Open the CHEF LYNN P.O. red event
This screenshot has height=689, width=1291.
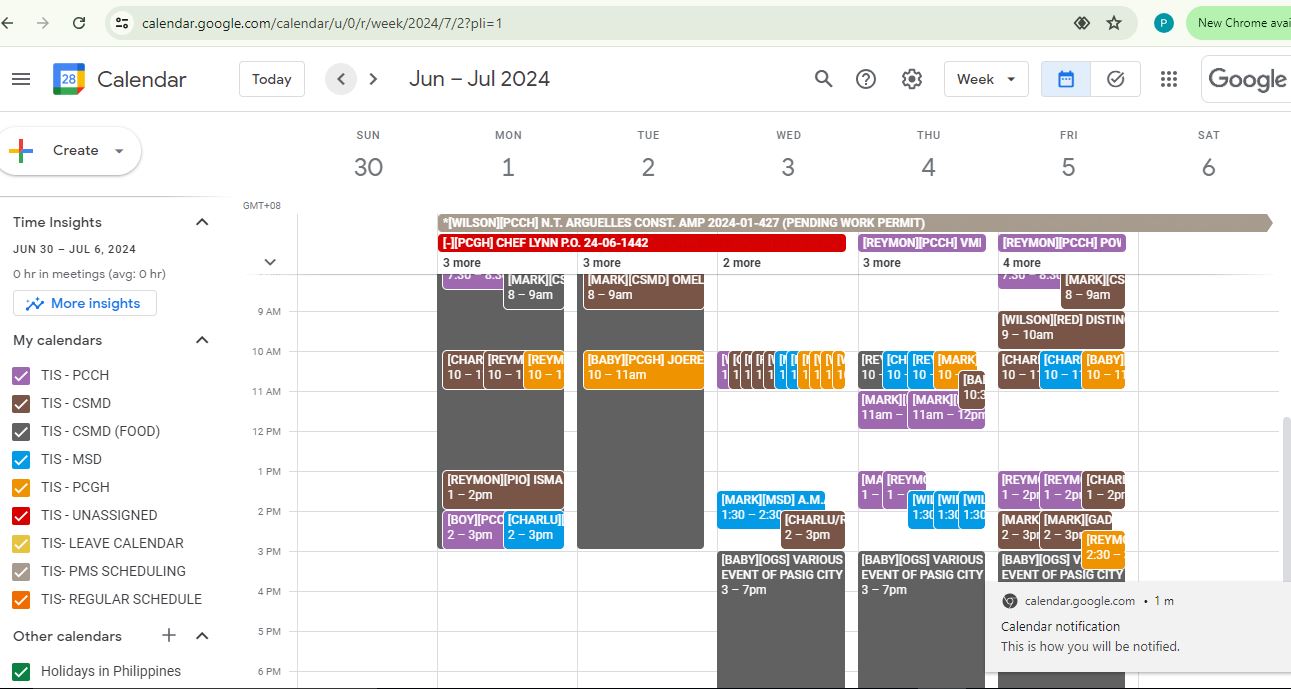tap(642, 243)
